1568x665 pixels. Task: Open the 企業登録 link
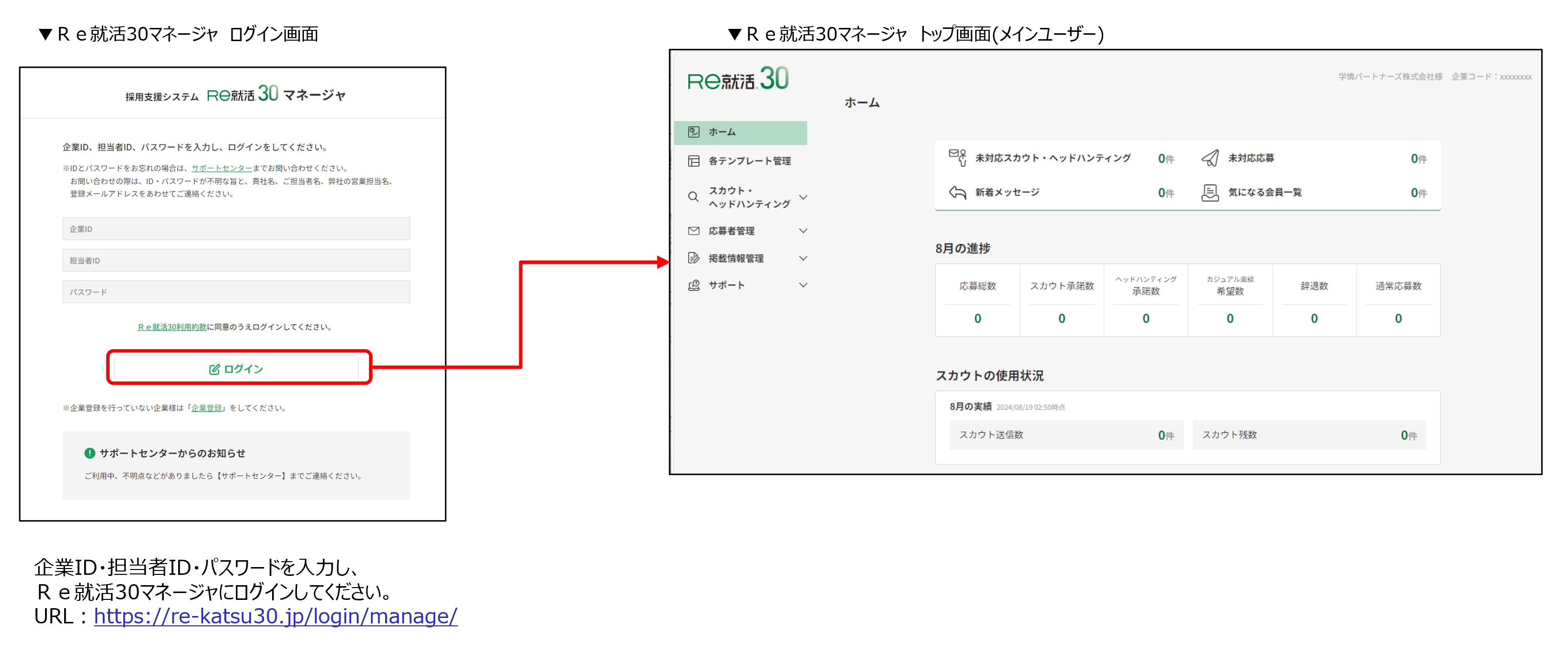tap(207, 408)
